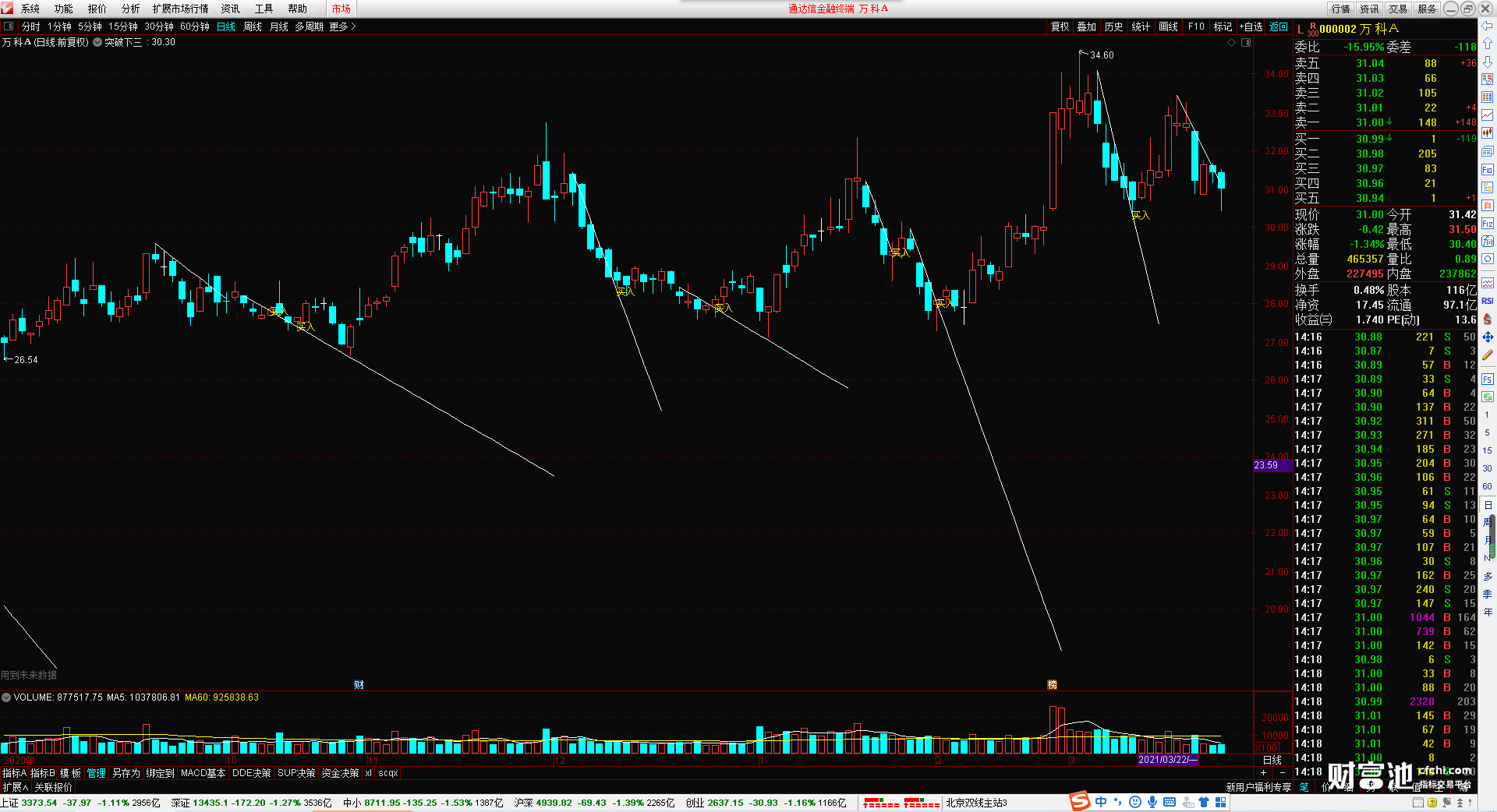Toggle the round button before VOLUME
This screenshot has width=1497, height=812.
(x=6, y=697)
